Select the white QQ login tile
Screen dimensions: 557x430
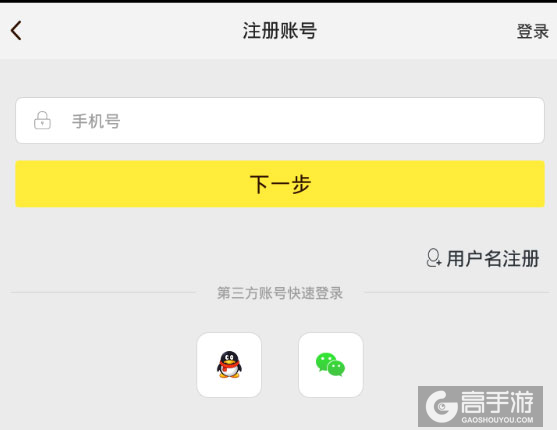(x=229, y=365)
